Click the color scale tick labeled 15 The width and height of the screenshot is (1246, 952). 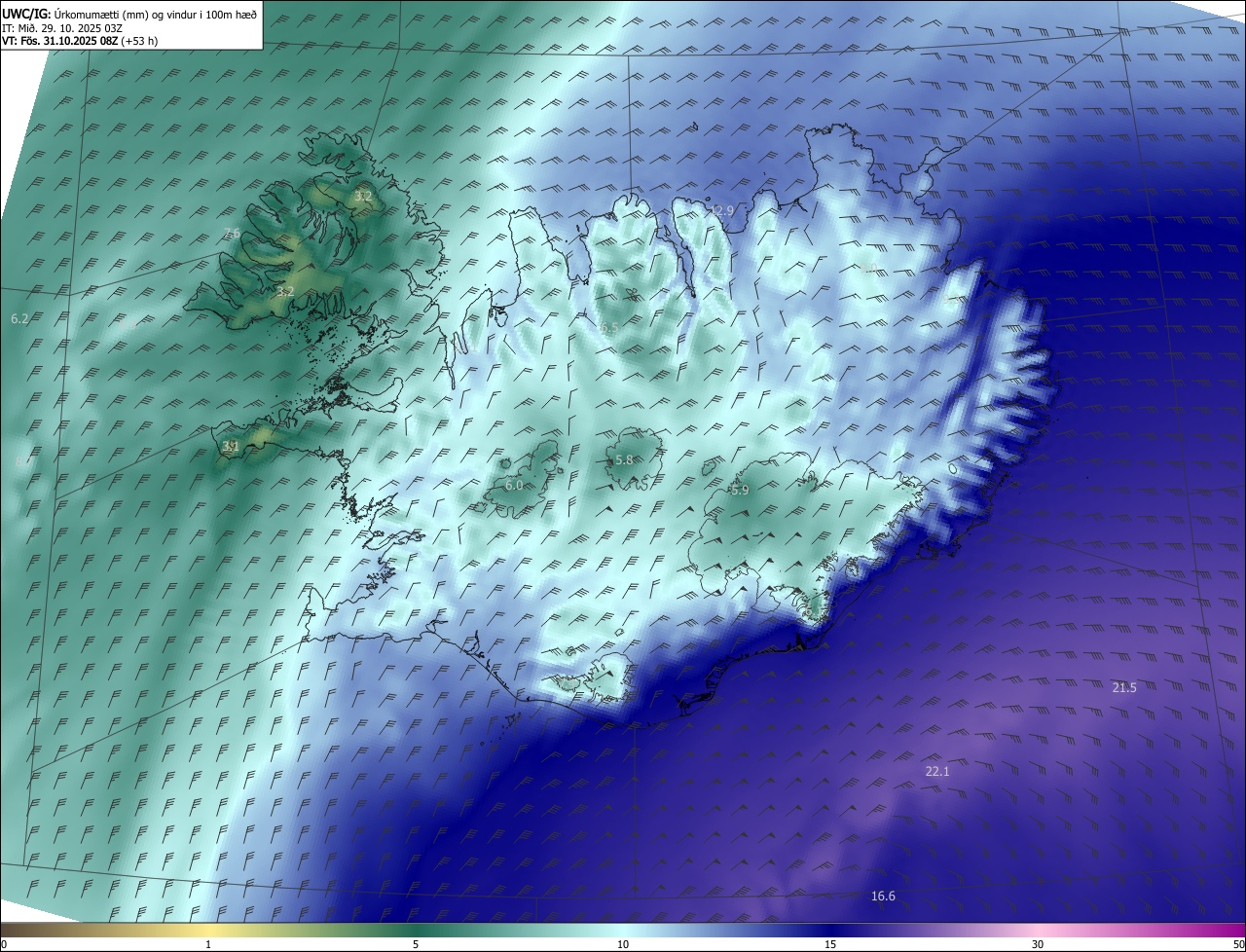[830, 944]
